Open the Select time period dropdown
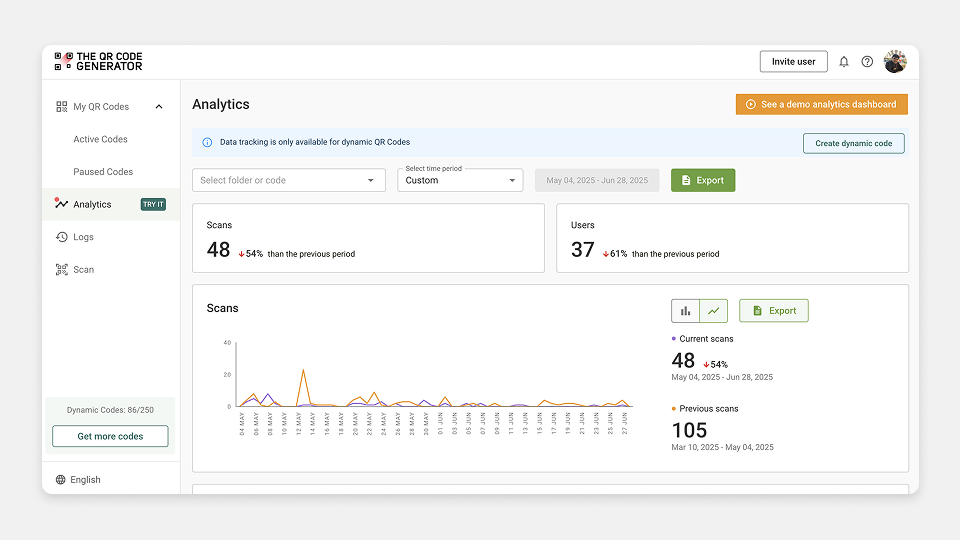 pyautogui.click(x=460, y=180)
